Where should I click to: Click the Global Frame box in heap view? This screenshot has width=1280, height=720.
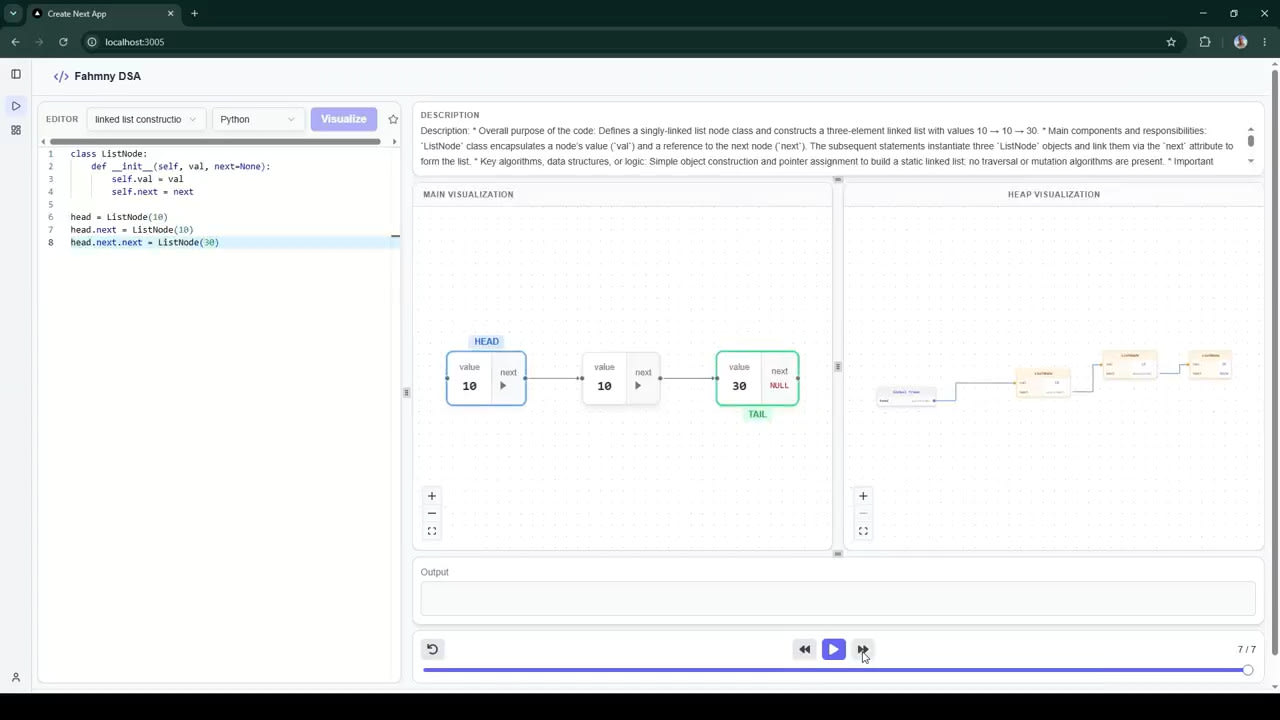pyautogui.click(x=907, y=396)
